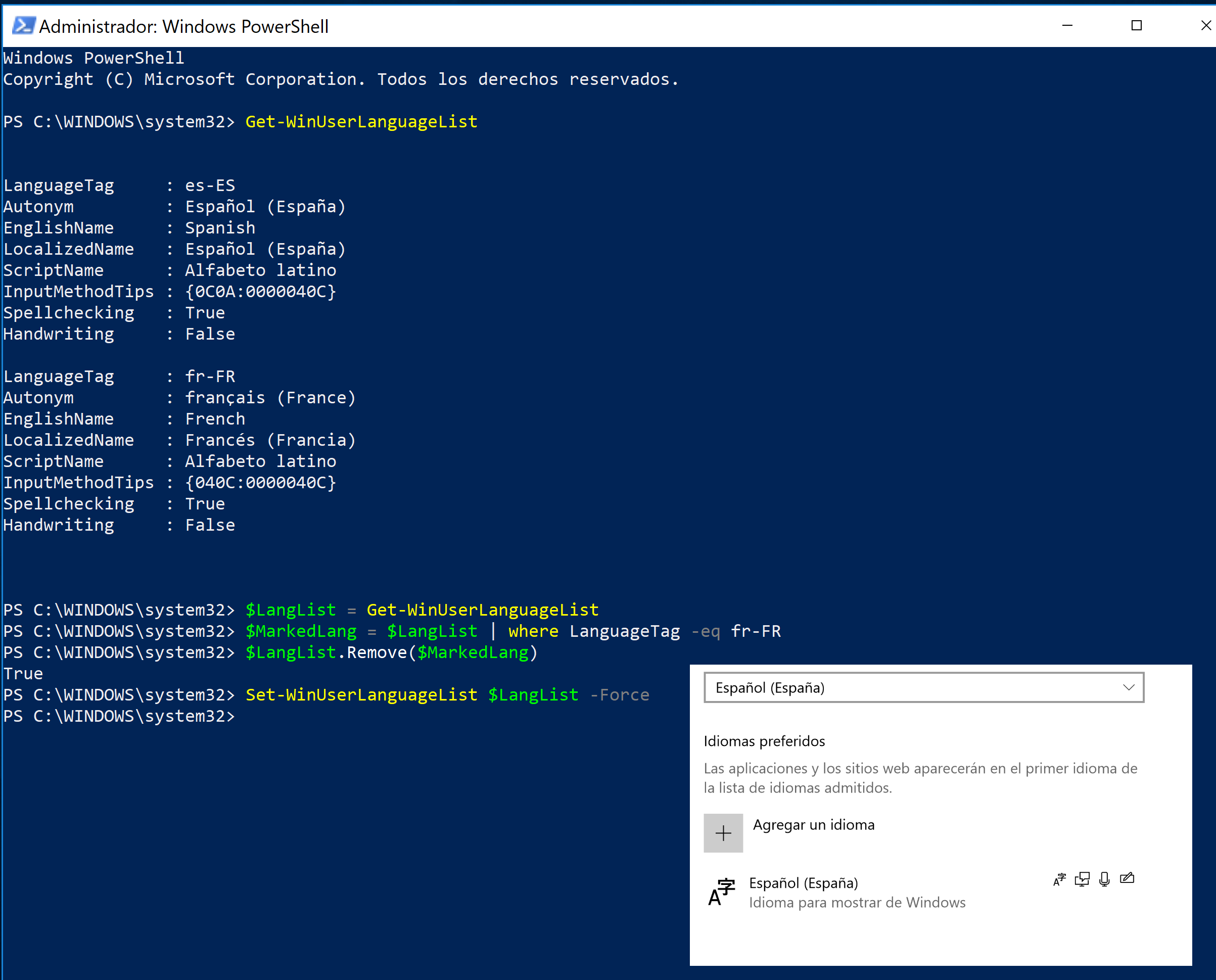The width and height of the screenshot is (1216, 980).
Task: Click the 'Idiomas preferidos' heading
Action: [x=764, y=741]
